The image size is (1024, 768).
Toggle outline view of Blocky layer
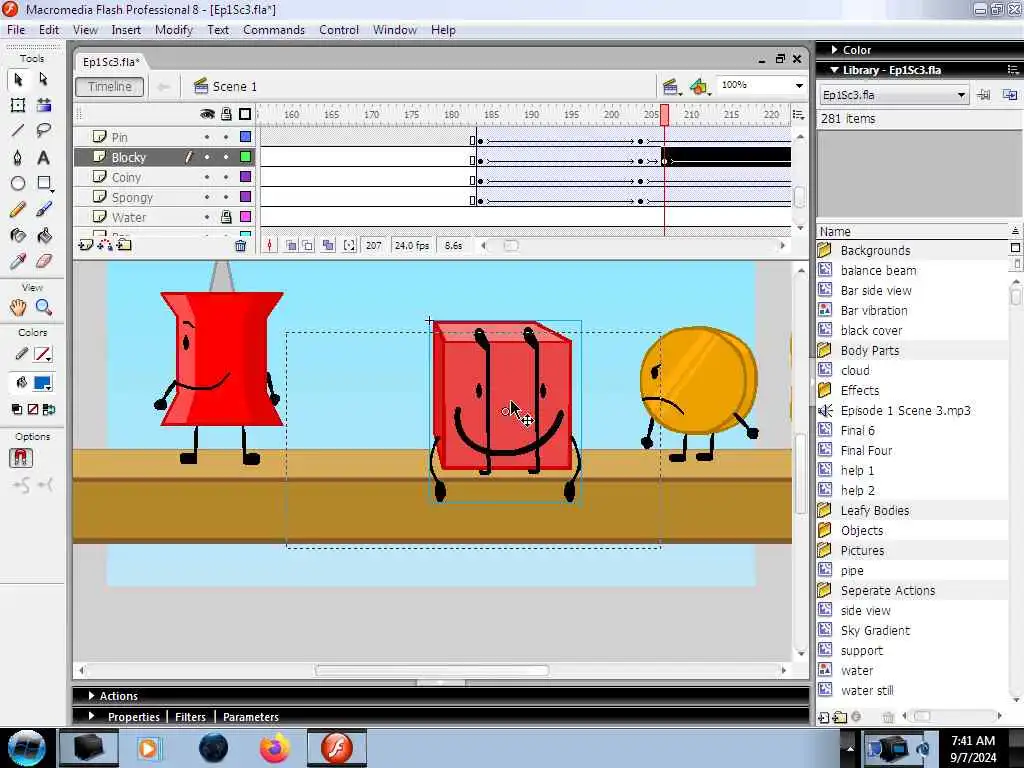click(x=246, y=157)
